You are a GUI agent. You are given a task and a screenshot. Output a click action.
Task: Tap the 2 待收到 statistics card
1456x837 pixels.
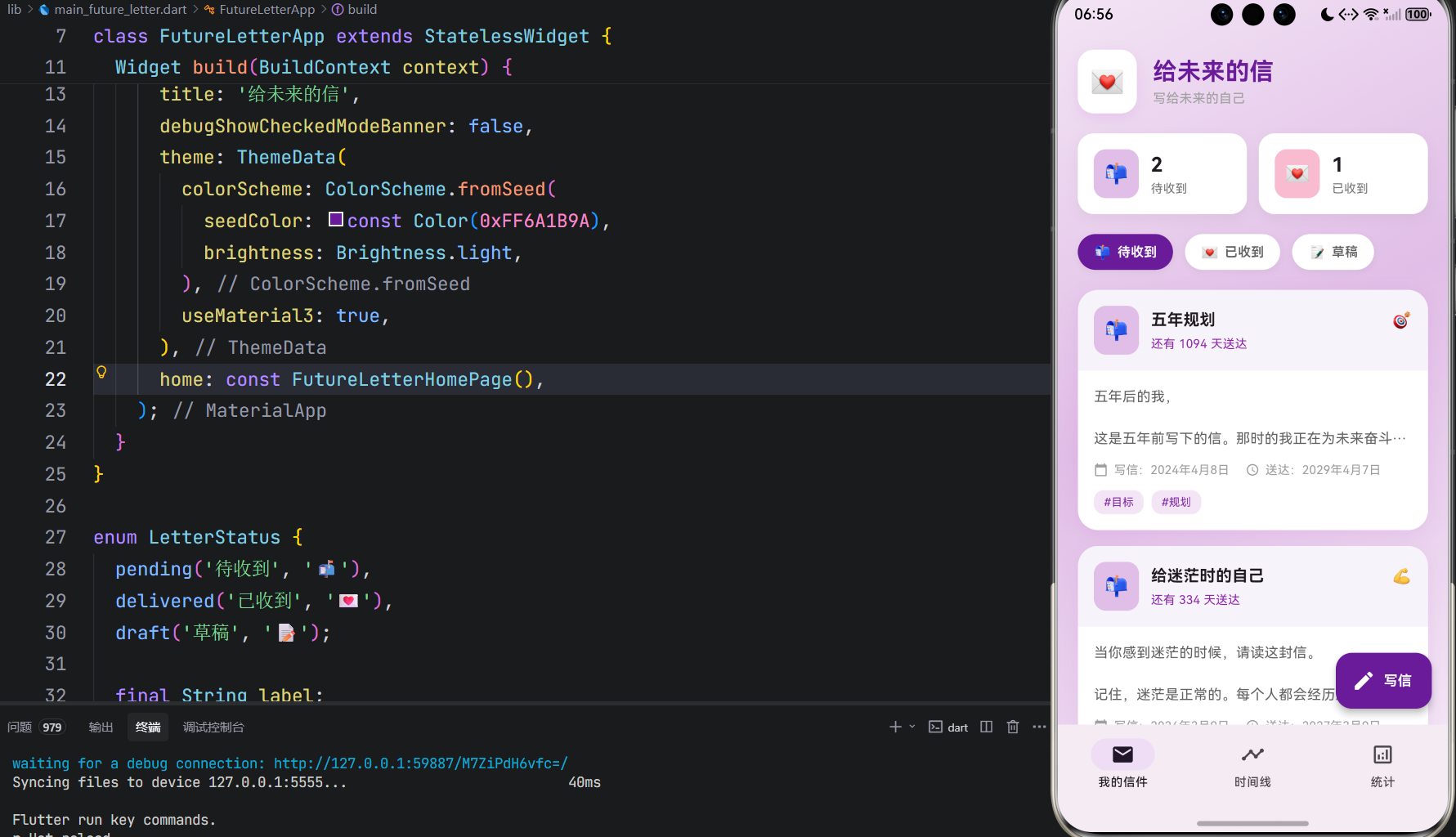click(x=1162, y=173)
